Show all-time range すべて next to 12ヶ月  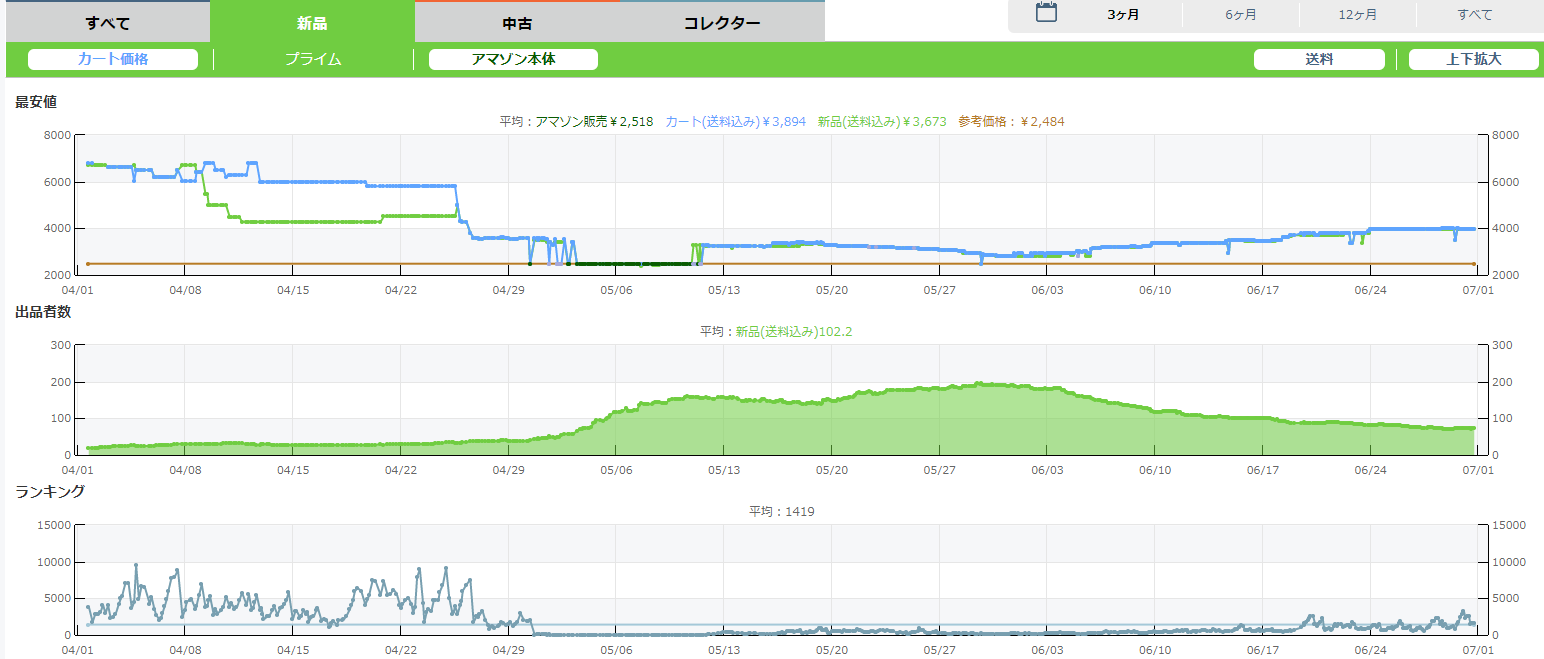click(1474, 15)
